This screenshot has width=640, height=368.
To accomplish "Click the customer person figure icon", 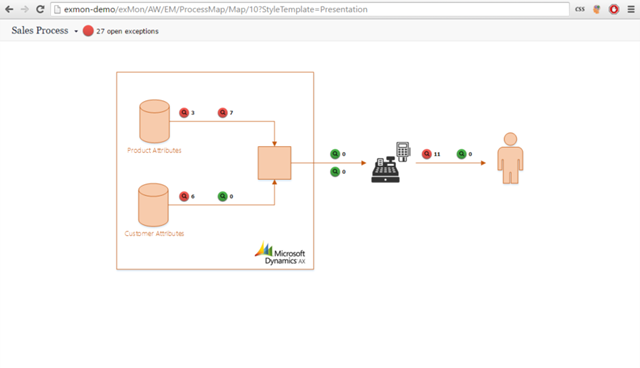I will pos(510,158).
